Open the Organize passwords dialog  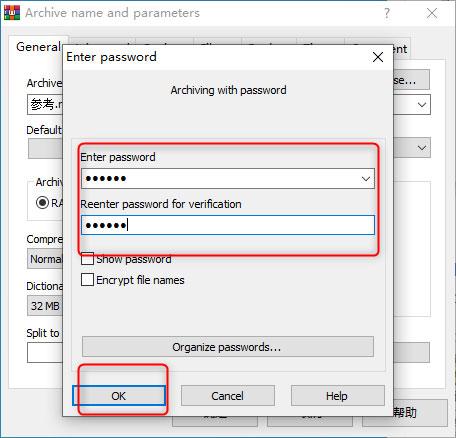[x=228, y=347]
